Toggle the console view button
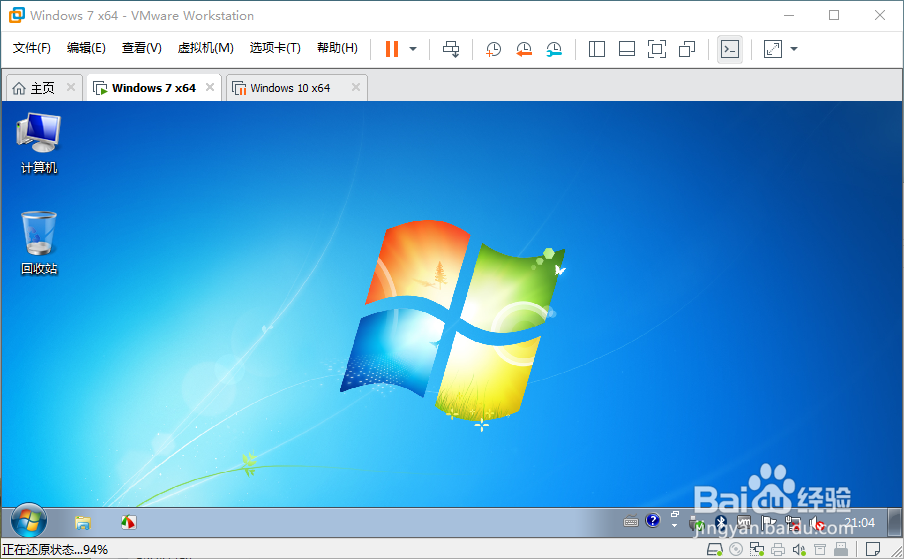 730,49
